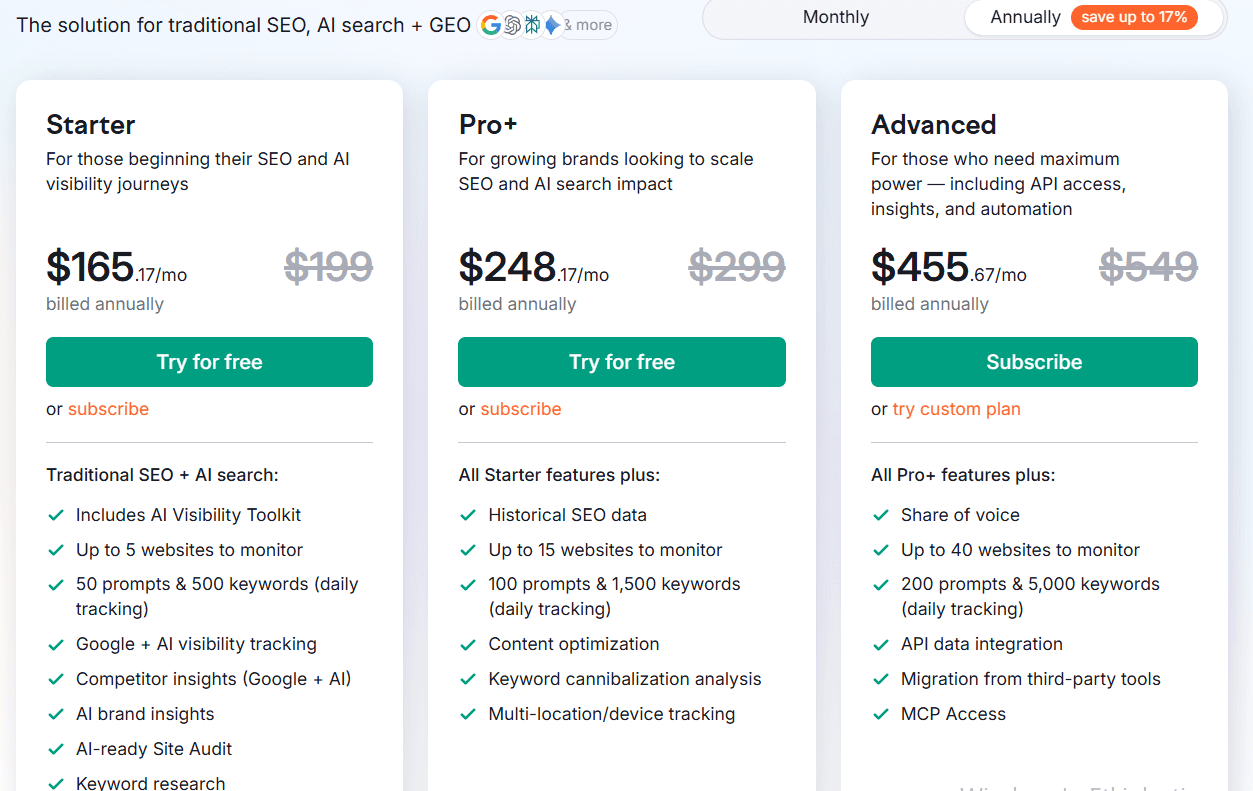Start Starter plan with Try for free
The width and height of the screenshot is (1253, 791).
tap(209, 362)
